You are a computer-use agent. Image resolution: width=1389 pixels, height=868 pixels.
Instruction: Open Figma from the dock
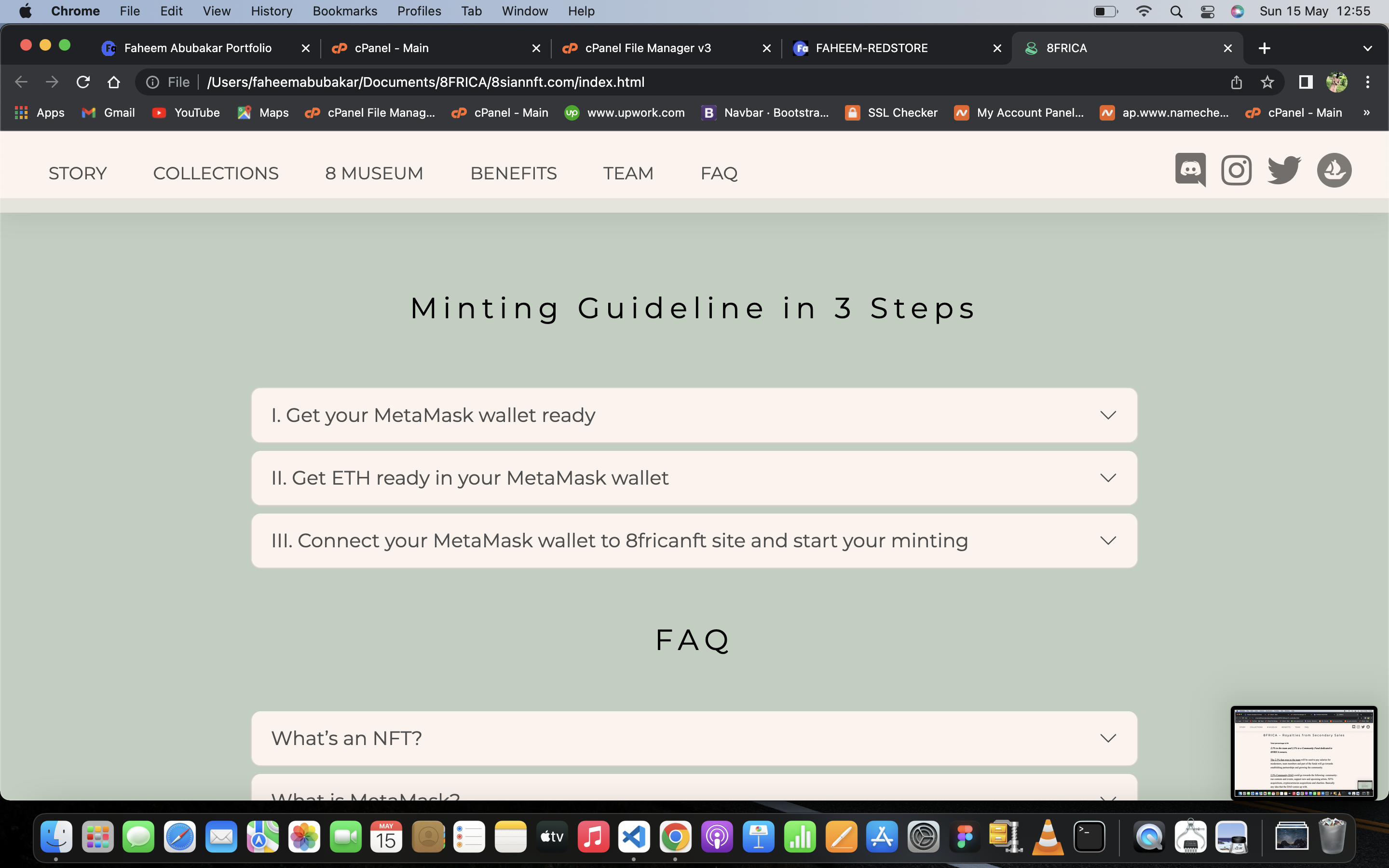tap(965, 837)
